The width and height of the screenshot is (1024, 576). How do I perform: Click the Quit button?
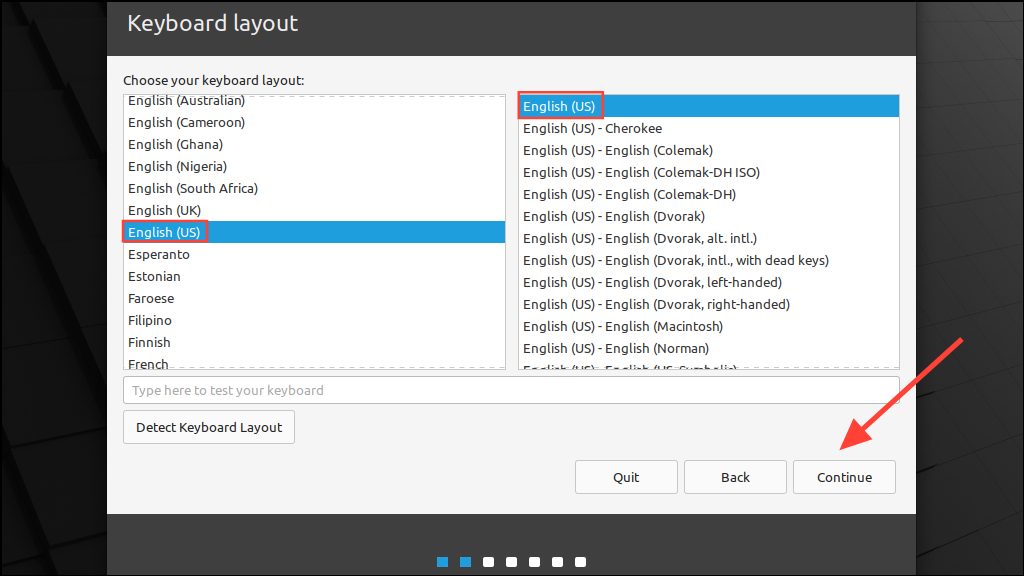tap(626, 477)
